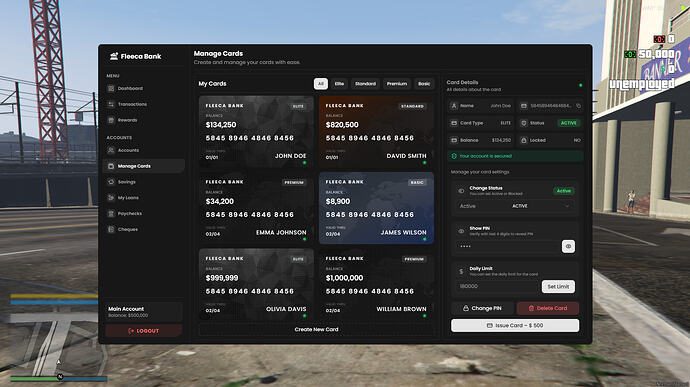Image resolution: width=690 pixels, height=387 pixels.
Task: Select Olivia Davis's Elite card
Action: click(x=256, y=285)
